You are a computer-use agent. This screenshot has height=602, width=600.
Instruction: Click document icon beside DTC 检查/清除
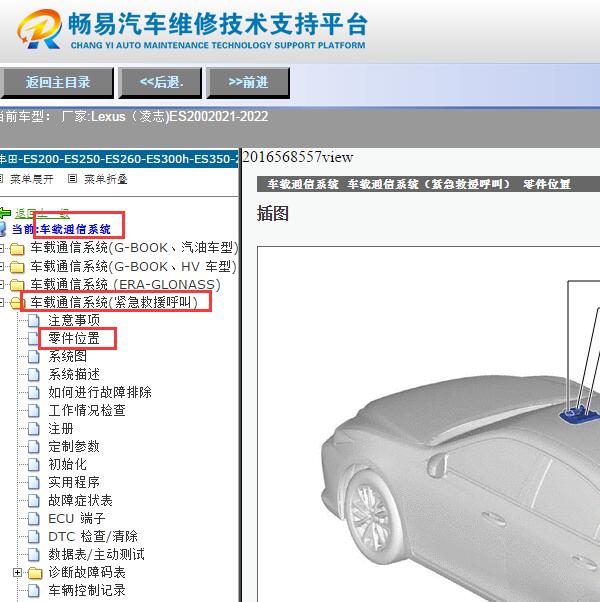point(34,537)
